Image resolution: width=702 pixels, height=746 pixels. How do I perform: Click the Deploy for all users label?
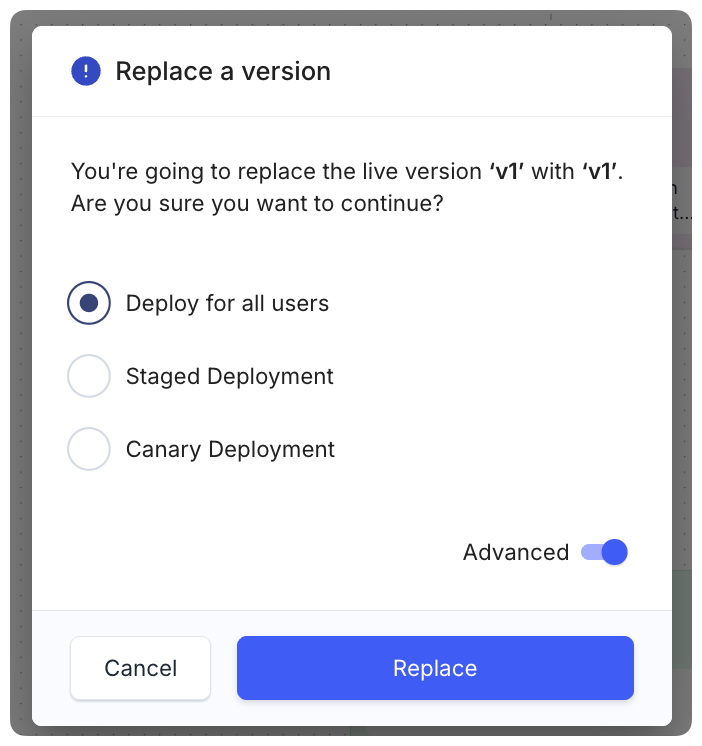coord(227,304)
